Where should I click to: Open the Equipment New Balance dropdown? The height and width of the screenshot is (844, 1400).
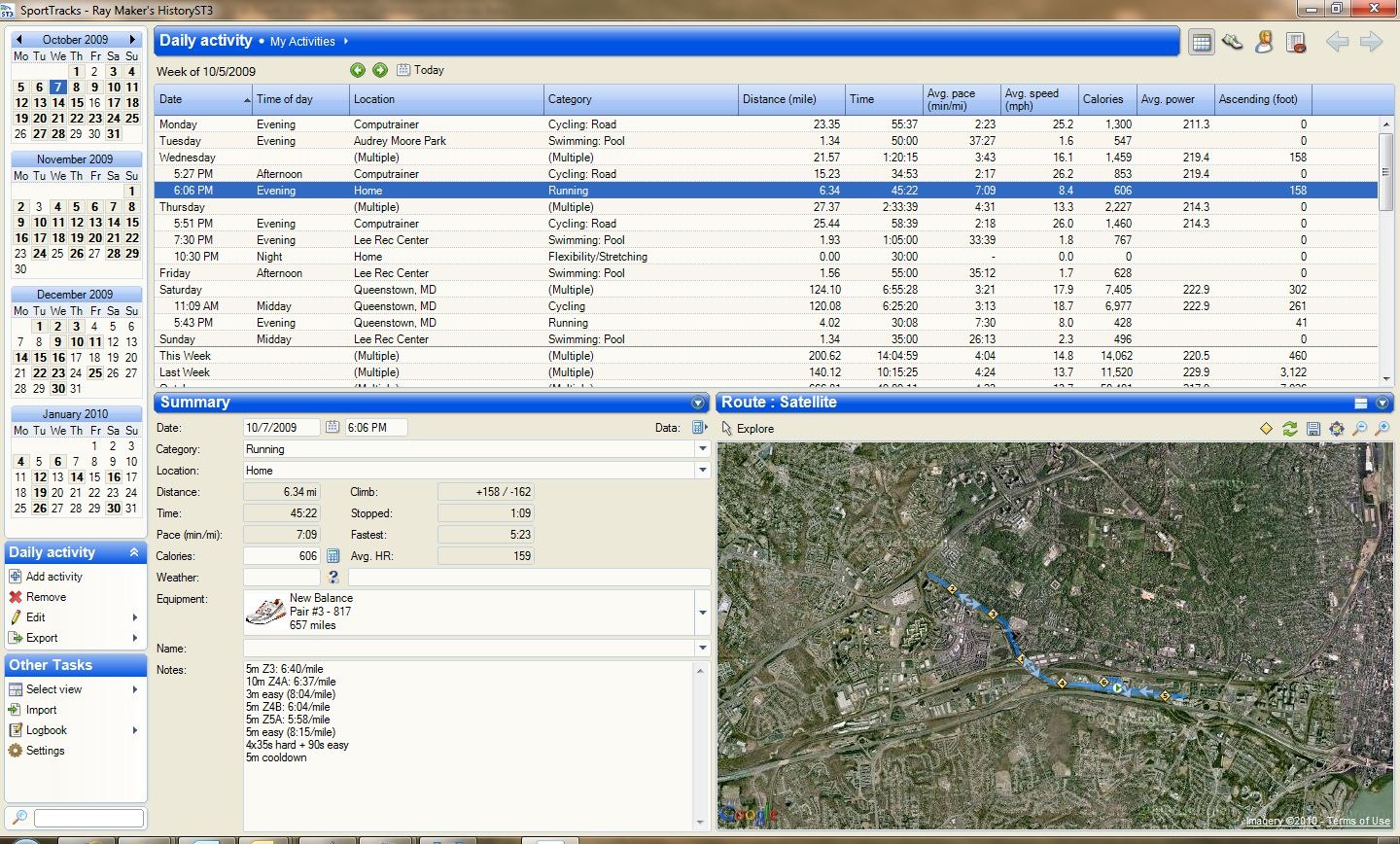point(702,613)
